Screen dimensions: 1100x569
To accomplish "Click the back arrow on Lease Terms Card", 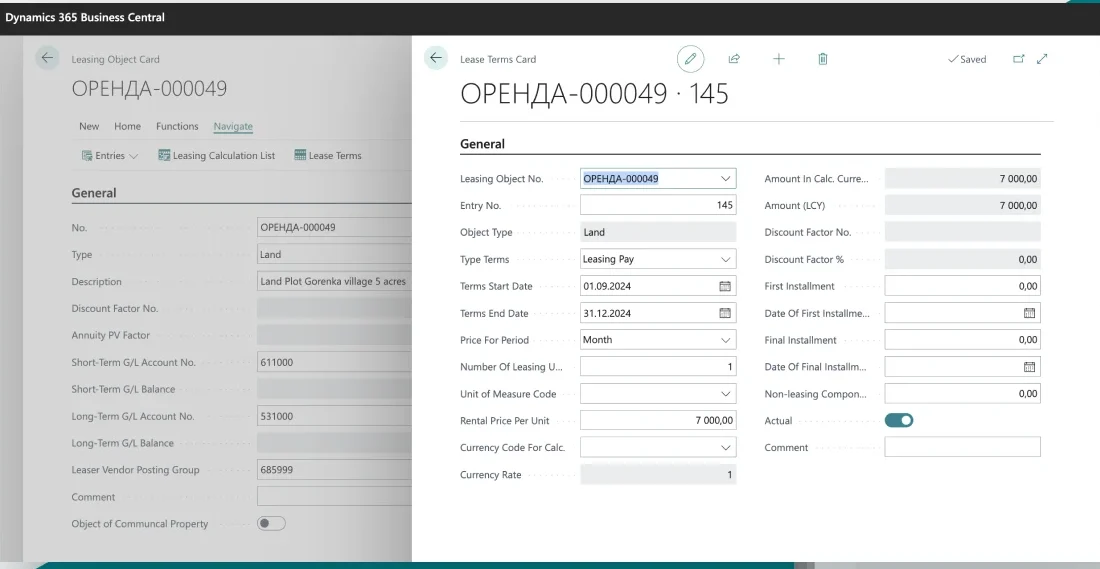I will coord(436,58).
